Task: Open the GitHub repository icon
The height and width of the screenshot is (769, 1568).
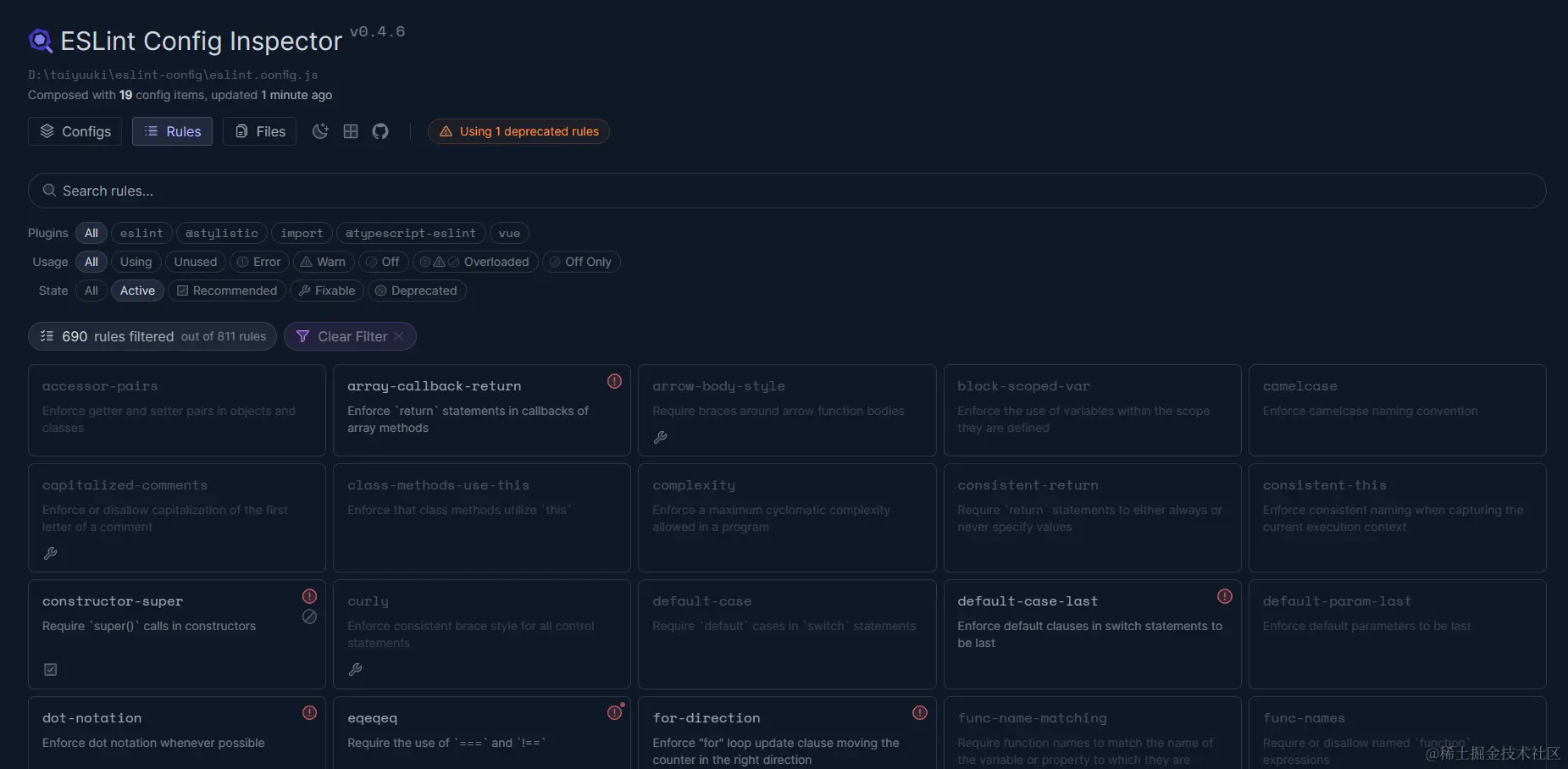Action: tap(380, 131)
